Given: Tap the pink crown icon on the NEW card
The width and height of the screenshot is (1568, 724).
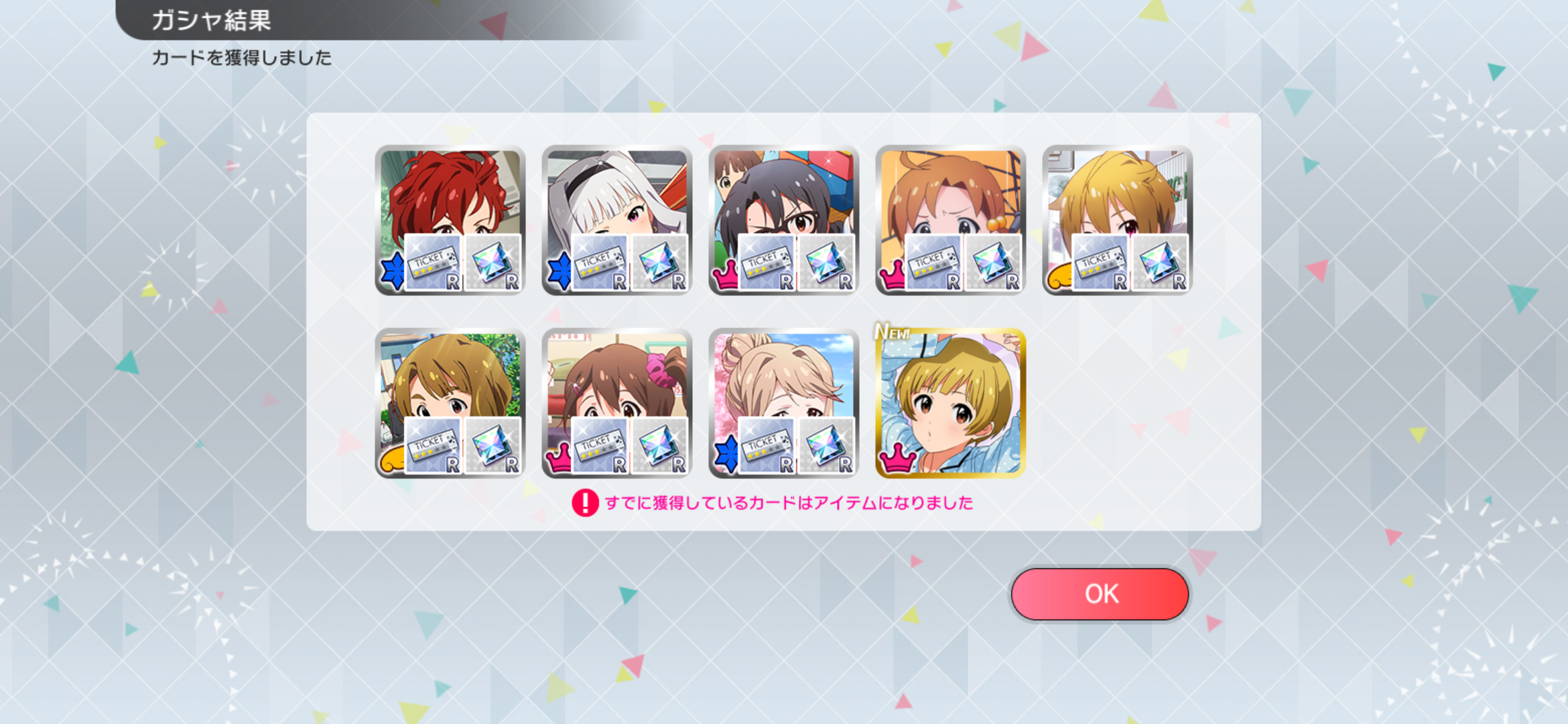Looking at the screenshot, I should point(897,459).
